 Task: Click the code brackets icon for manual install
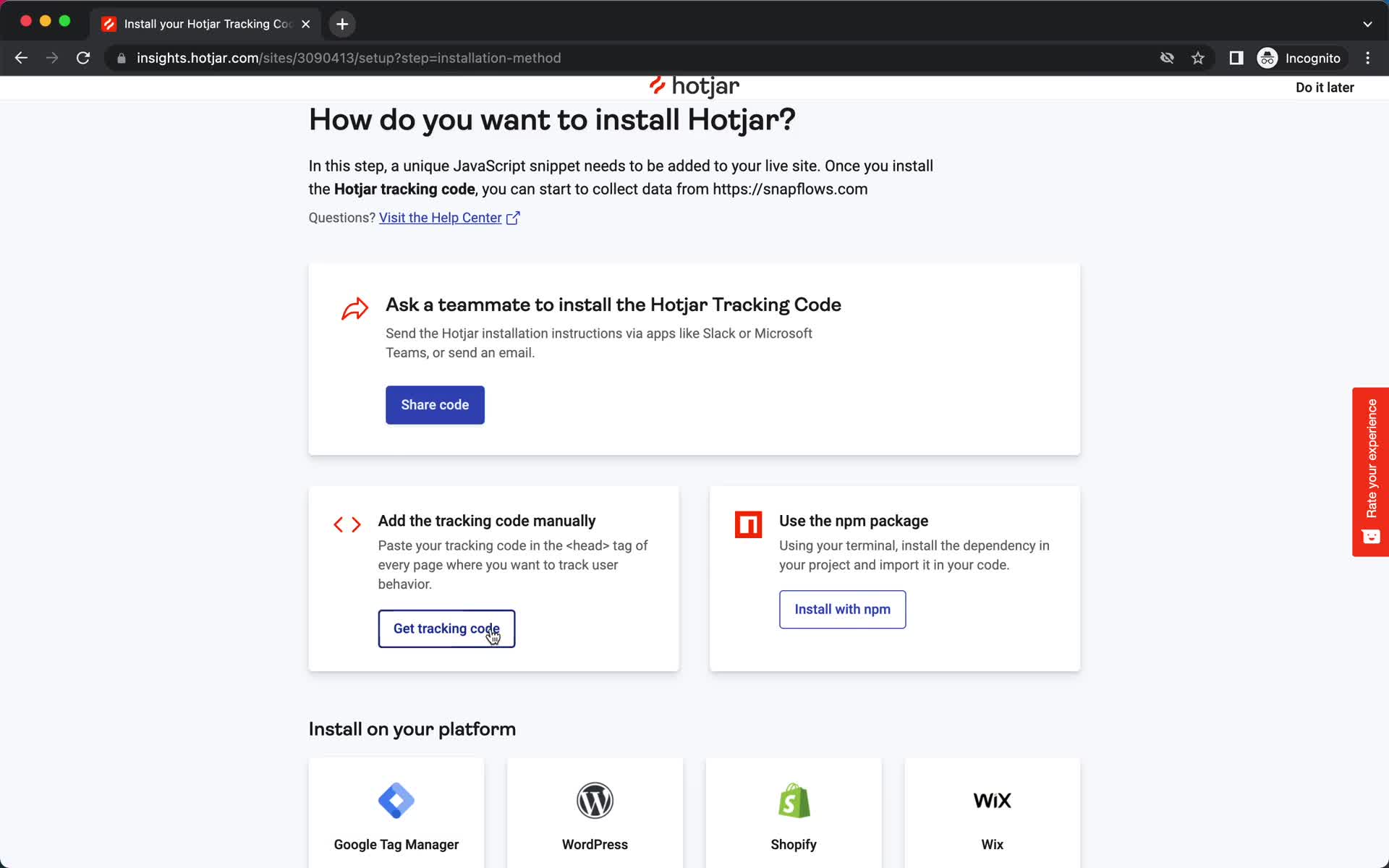pos(347,522)
